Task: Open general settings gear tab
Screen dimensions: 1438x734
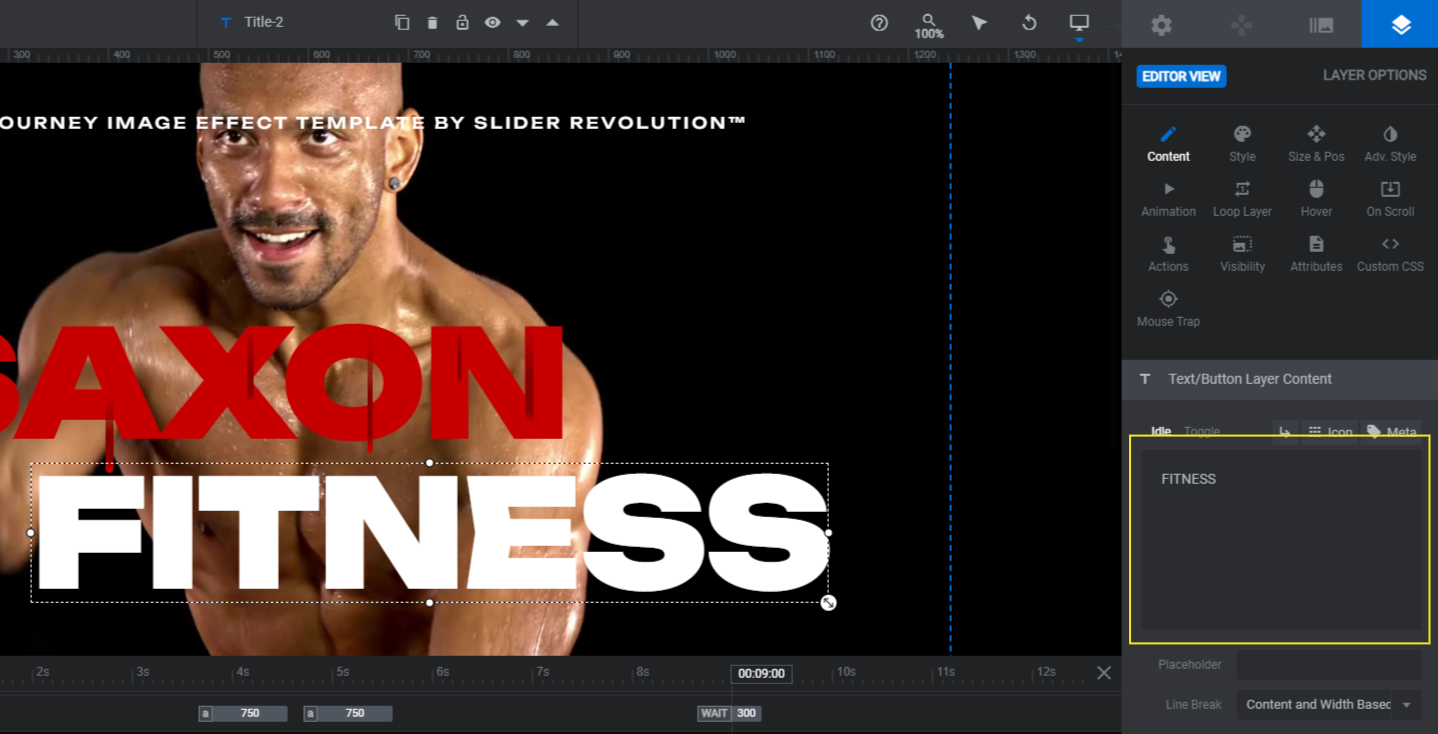Action: 1161,25
